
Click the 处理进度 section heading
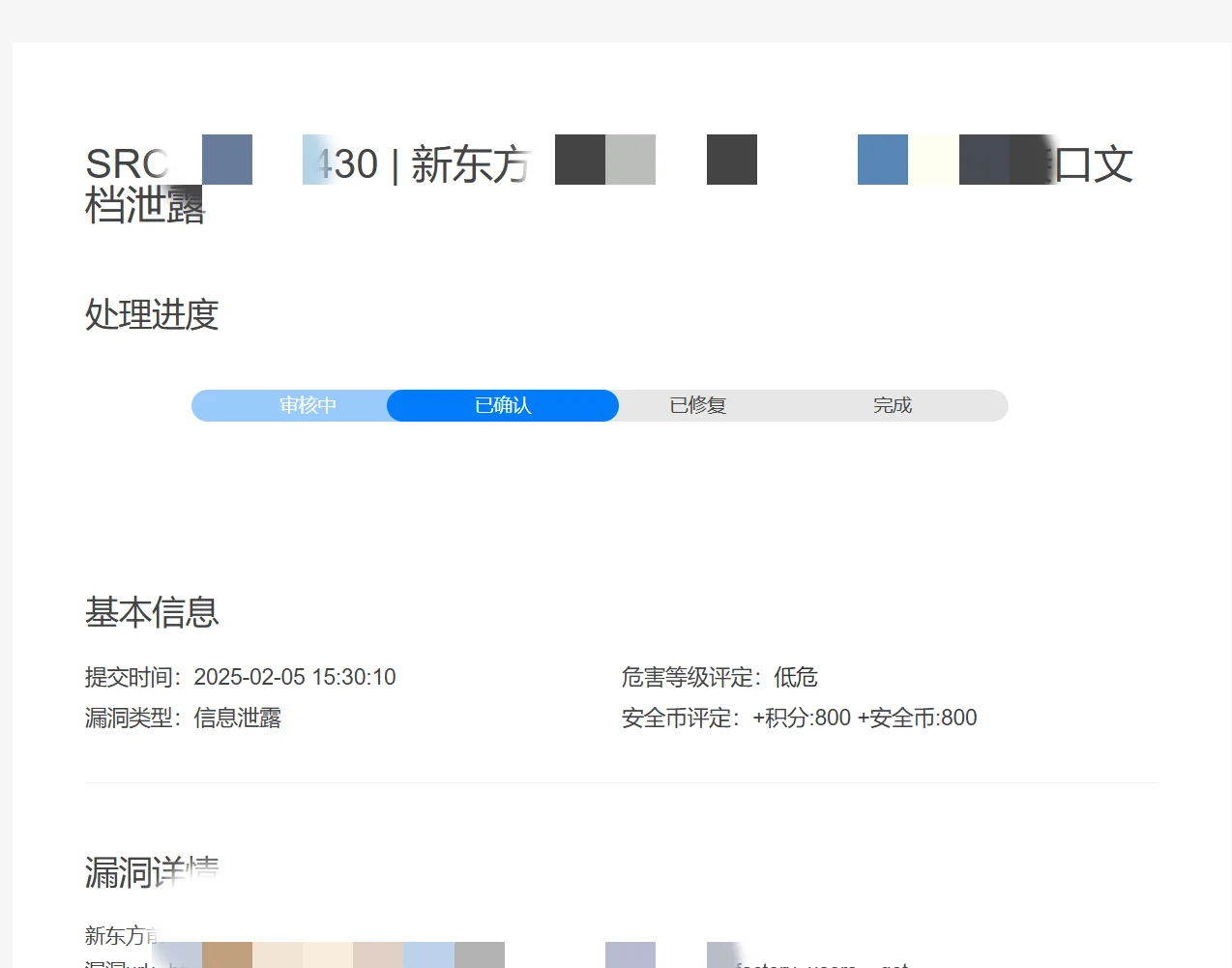151,315
